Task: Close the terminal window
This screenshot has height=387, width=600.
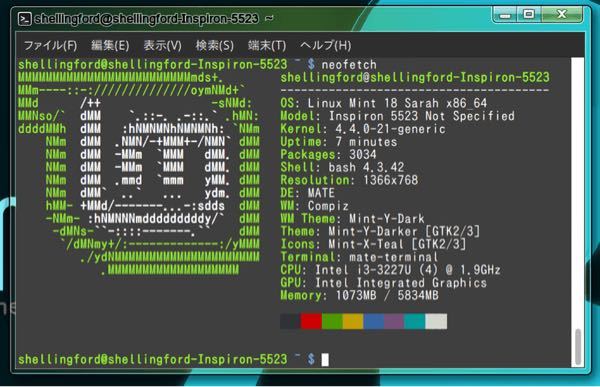Action: pos(562,15)
